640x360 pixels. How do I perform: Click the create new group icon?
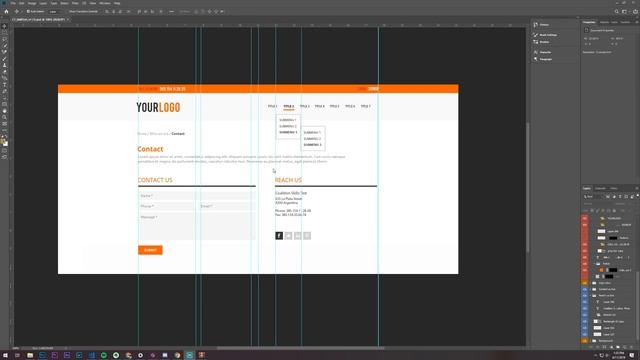(x=618, y=347)
